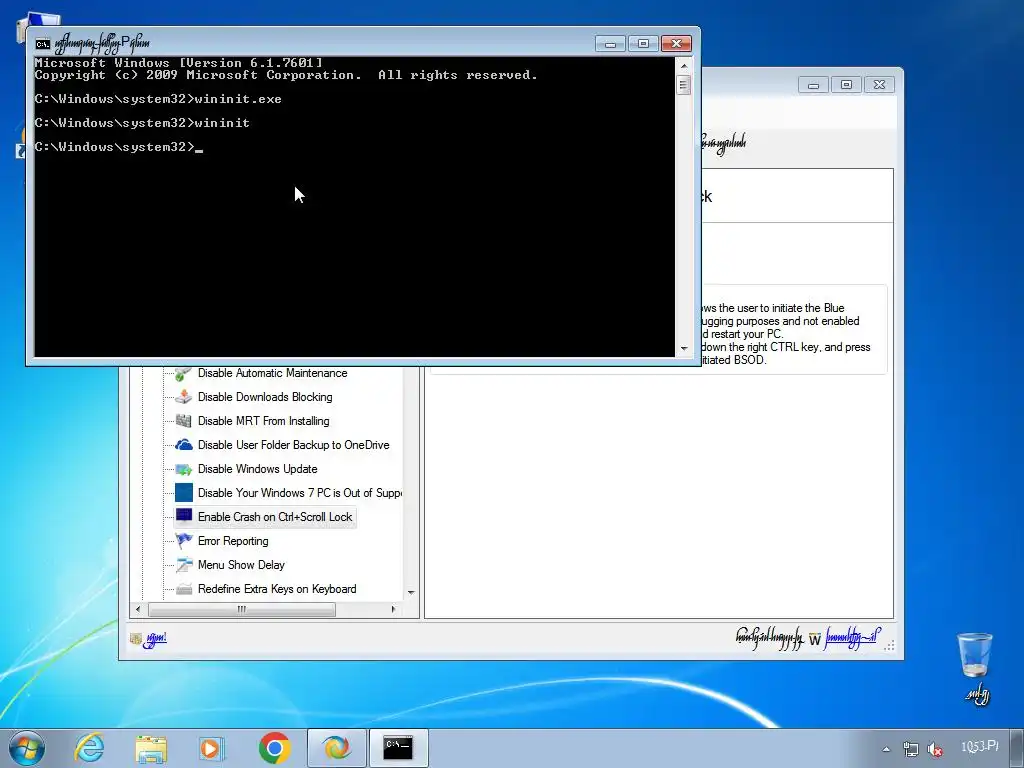Click the Disable Automatic Maintenance icon
The image size is (1024, 768).
(184, 374)
